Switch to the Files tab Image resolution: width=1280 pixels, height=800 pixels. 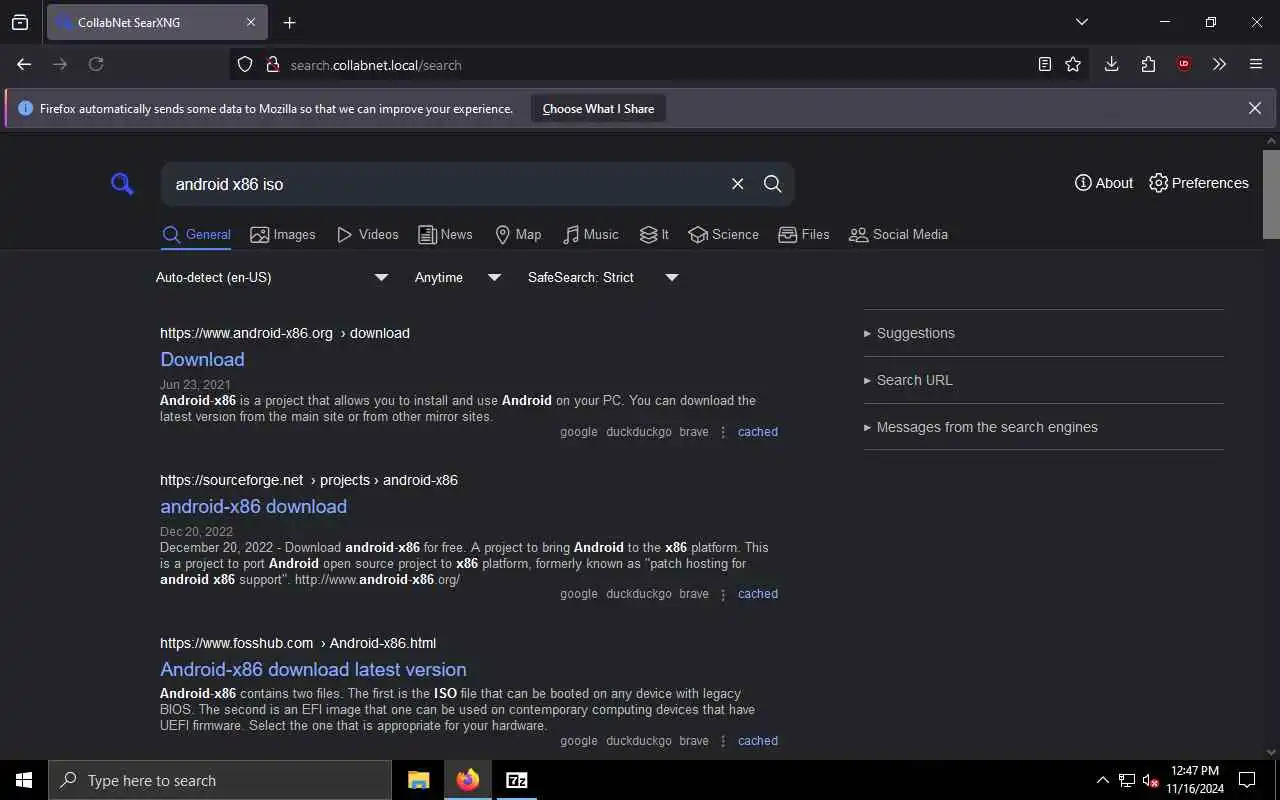coord(804,234)
